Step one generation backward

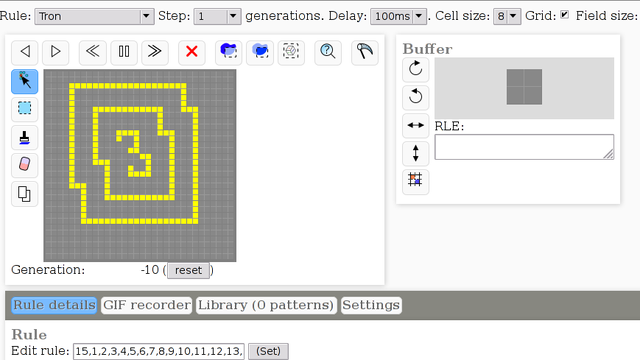25,52
